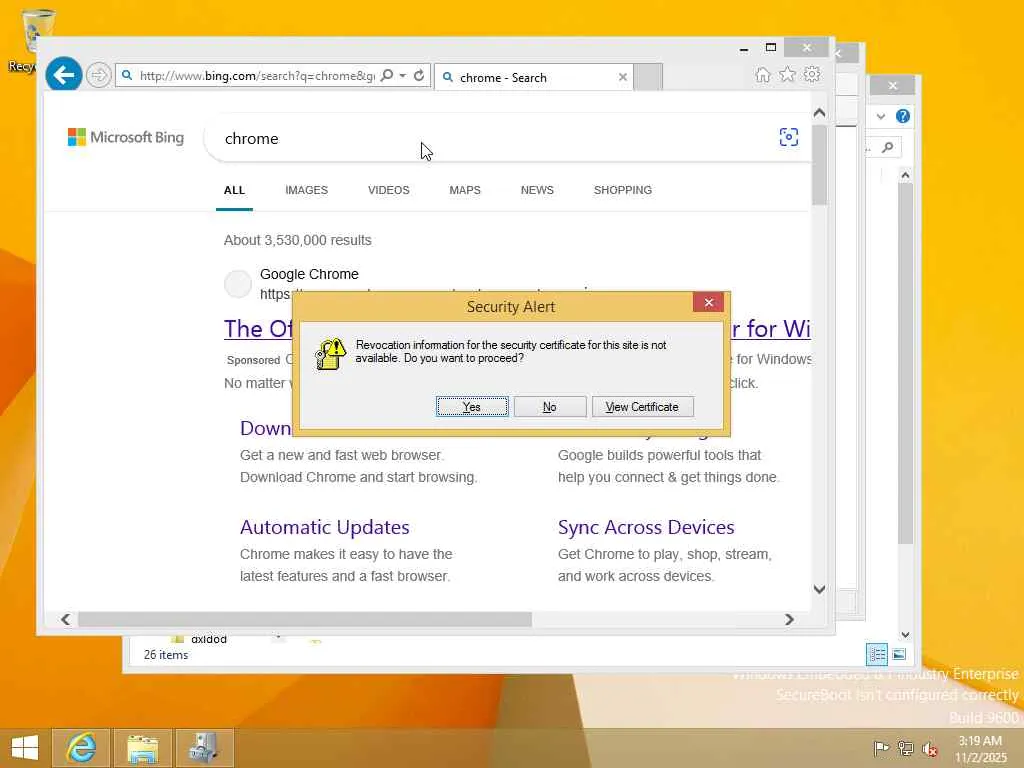Click the horizontal scrollbar thumb
This screenshot has height=768, width=1024.
[304, 619]
